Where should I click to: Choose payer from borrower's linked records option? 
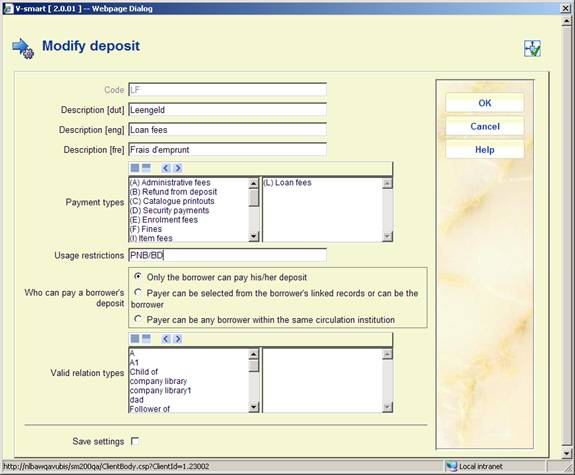(138, 292)
